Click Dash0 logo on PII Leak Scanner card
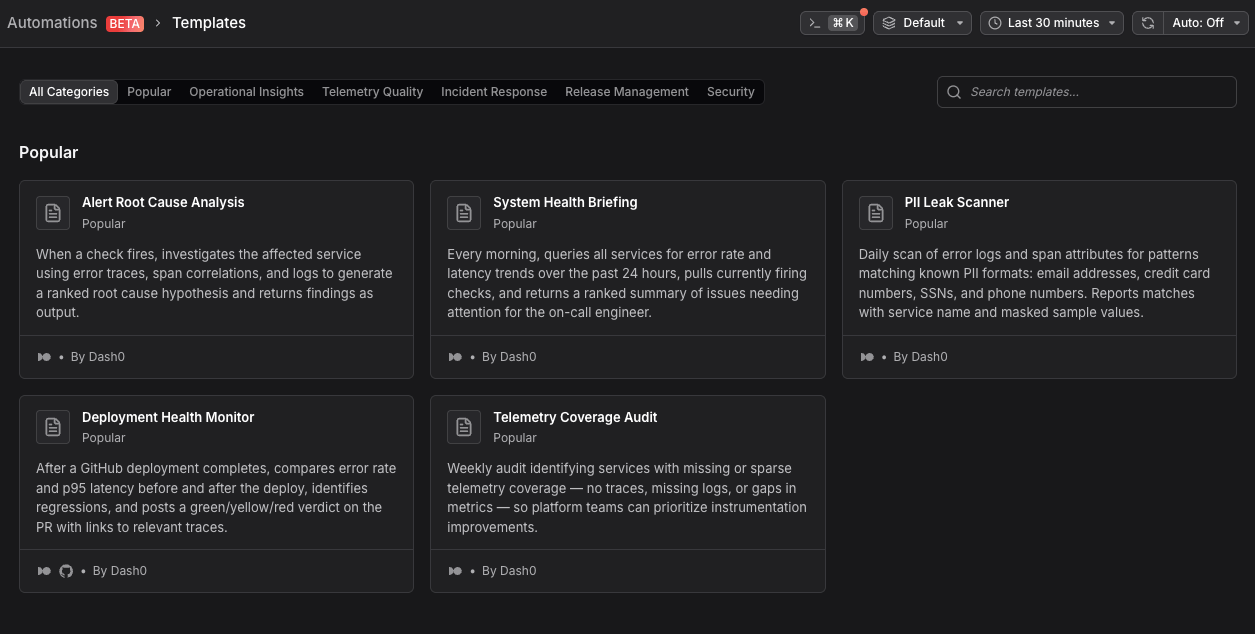 pos(867,357)
